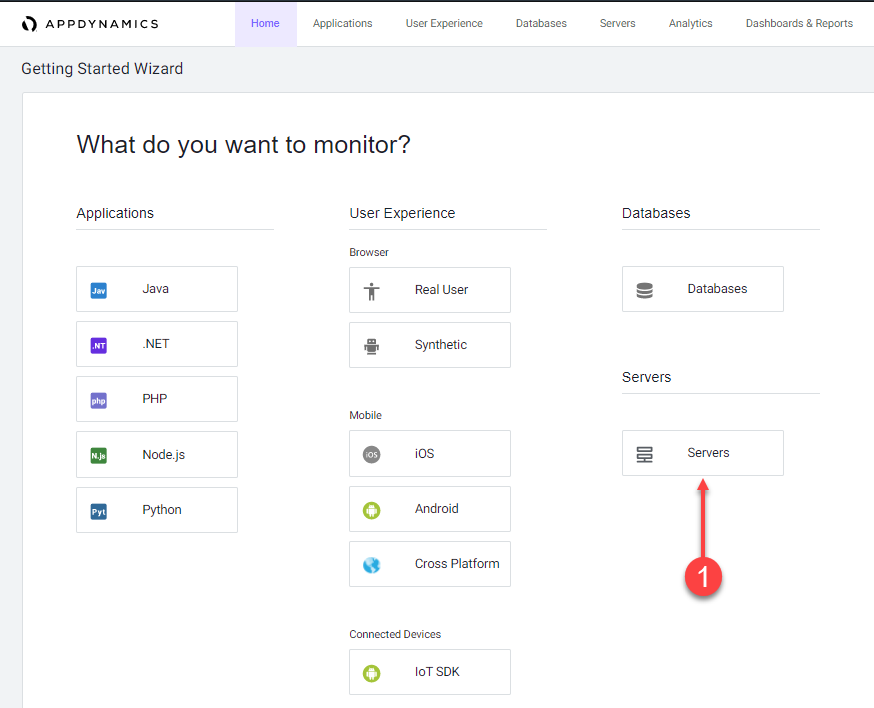
Task: Choose iOS mobile monitoring
Action: pyautogui.click(x=430, y=453)
